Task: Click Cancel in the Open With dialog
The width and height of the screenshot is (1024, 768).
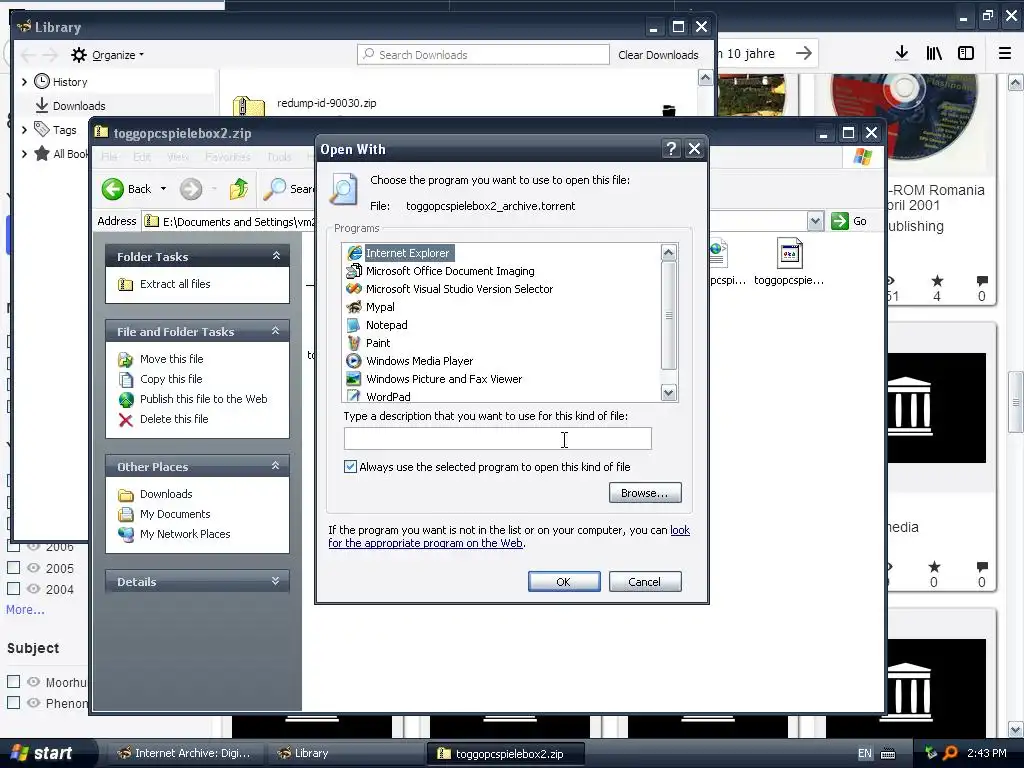Action: (645, 582)
